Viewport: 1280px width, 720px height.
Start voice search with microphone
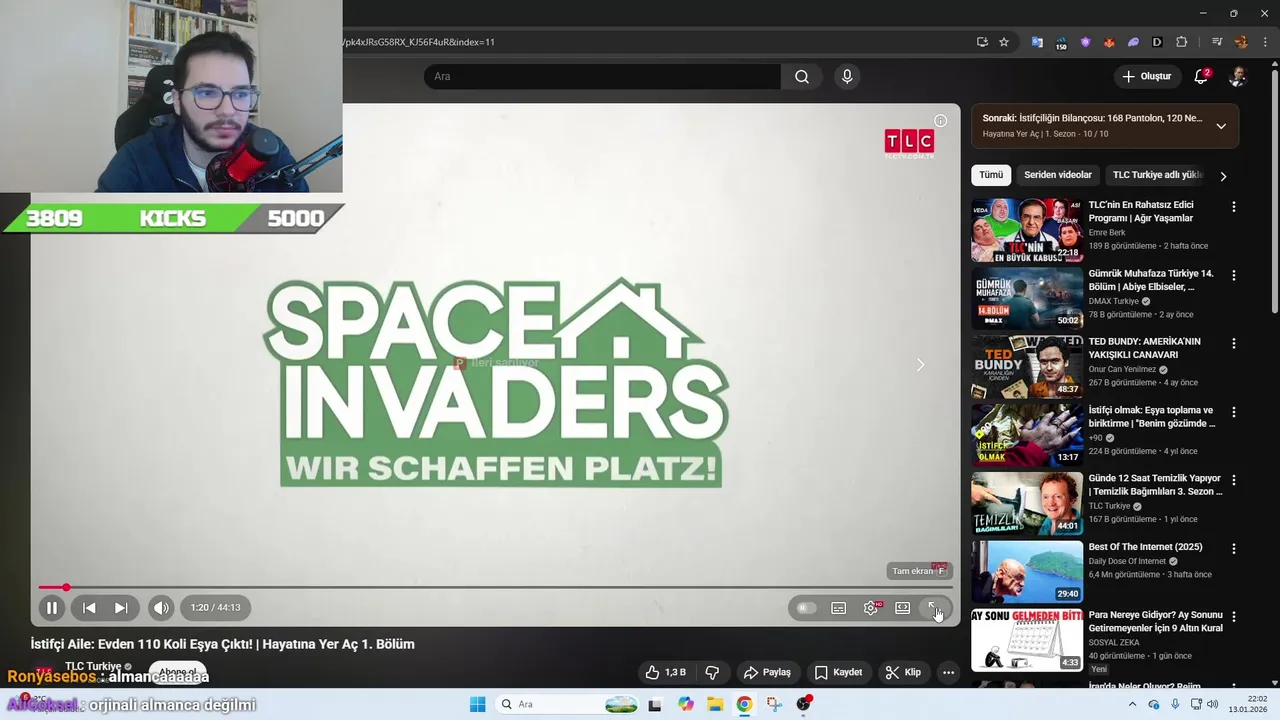click(x=847, y=77)
